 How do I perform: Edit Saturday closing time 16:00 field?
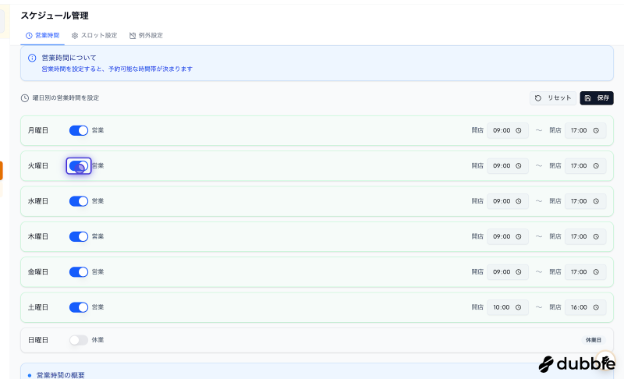click(x=585, y=307)
